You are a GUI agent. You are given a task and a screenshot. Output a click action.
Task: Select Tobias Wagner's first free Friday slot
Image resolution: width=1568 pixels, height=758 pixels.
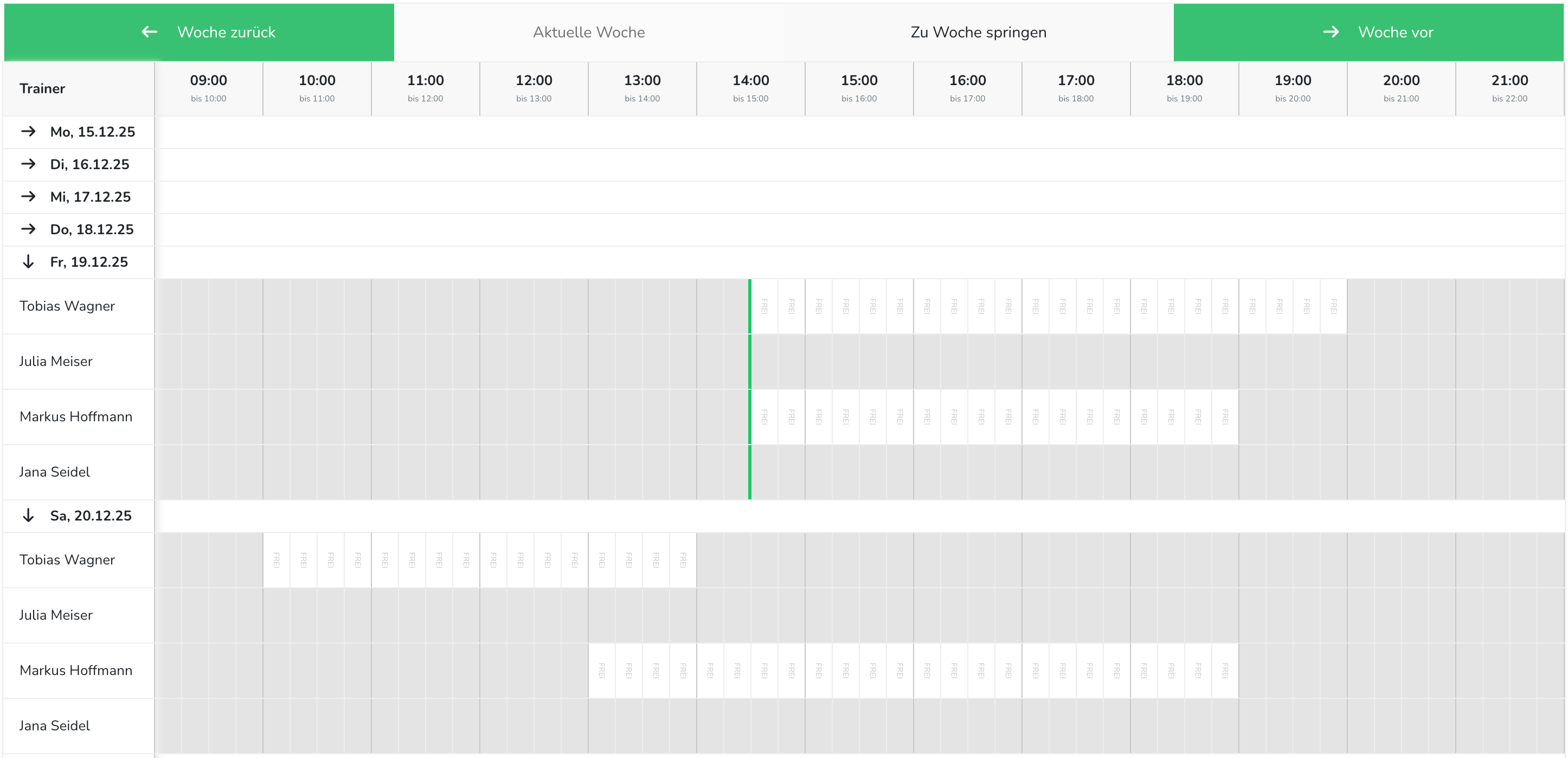pyautogui.click(x=764, y=306)
